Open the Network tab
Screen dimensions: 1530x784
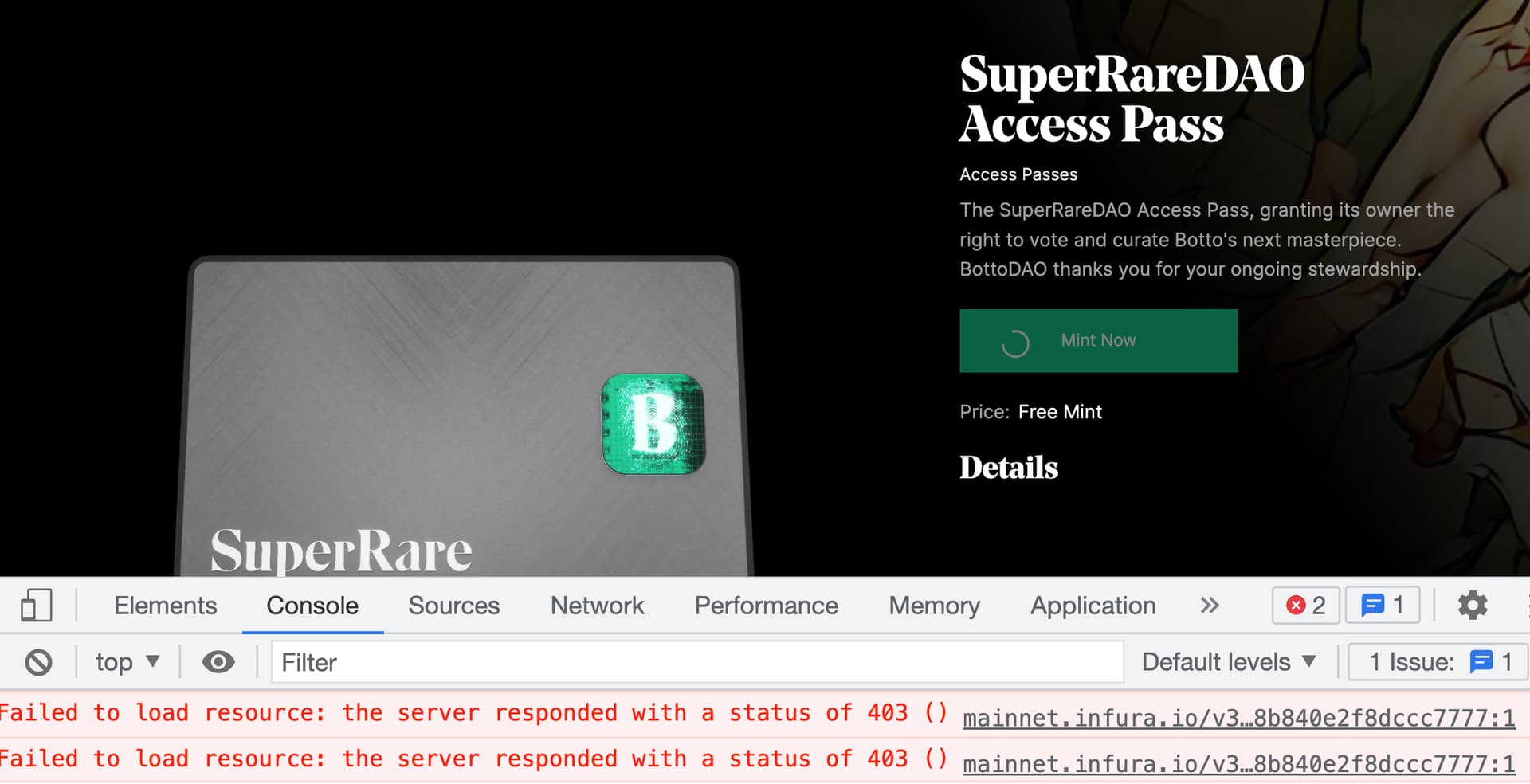597,606
